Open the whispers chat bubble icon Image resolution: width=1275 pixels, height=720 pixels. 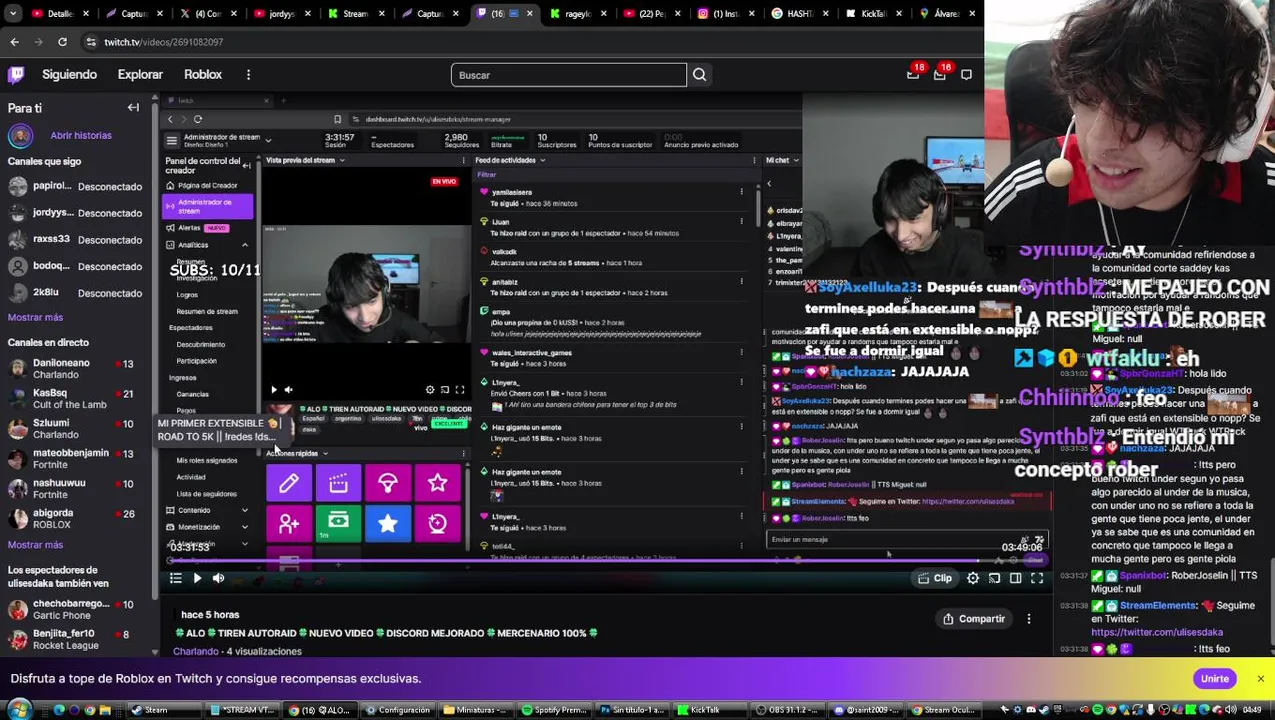[x=966, y=74]
